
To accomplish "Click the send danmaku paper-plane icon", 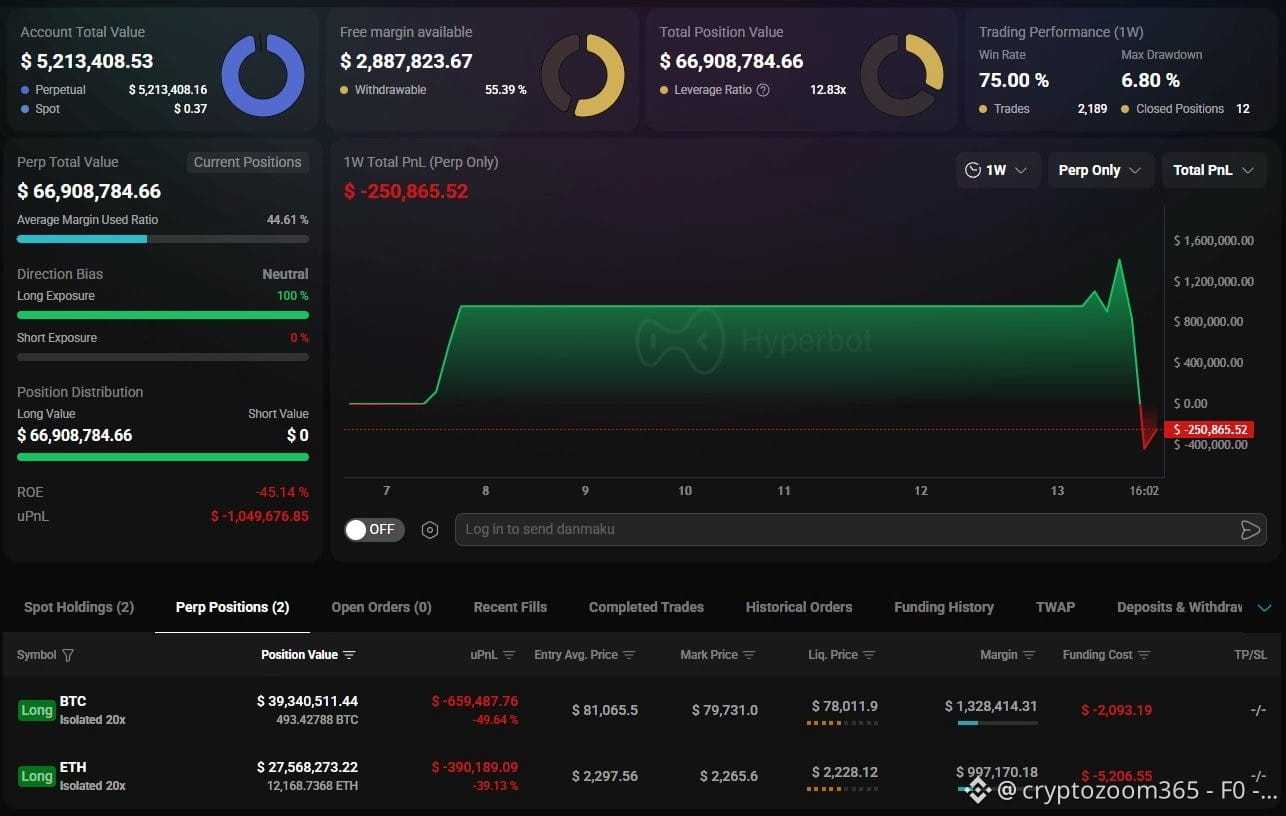I will [x=1250, y=530].
